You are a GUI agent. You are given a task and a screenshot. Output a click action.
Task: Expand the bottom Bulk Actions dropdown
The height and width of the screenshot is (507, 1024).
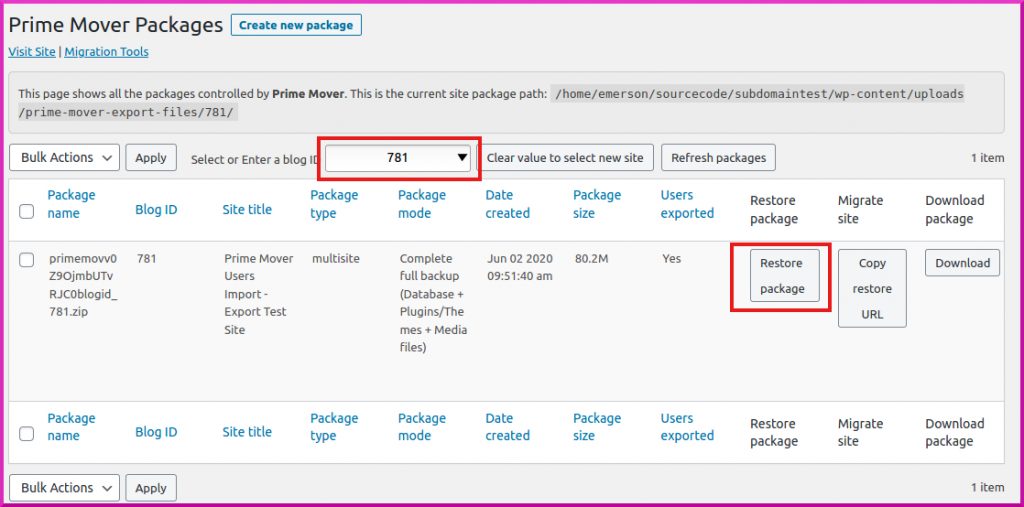coord(65,488)
